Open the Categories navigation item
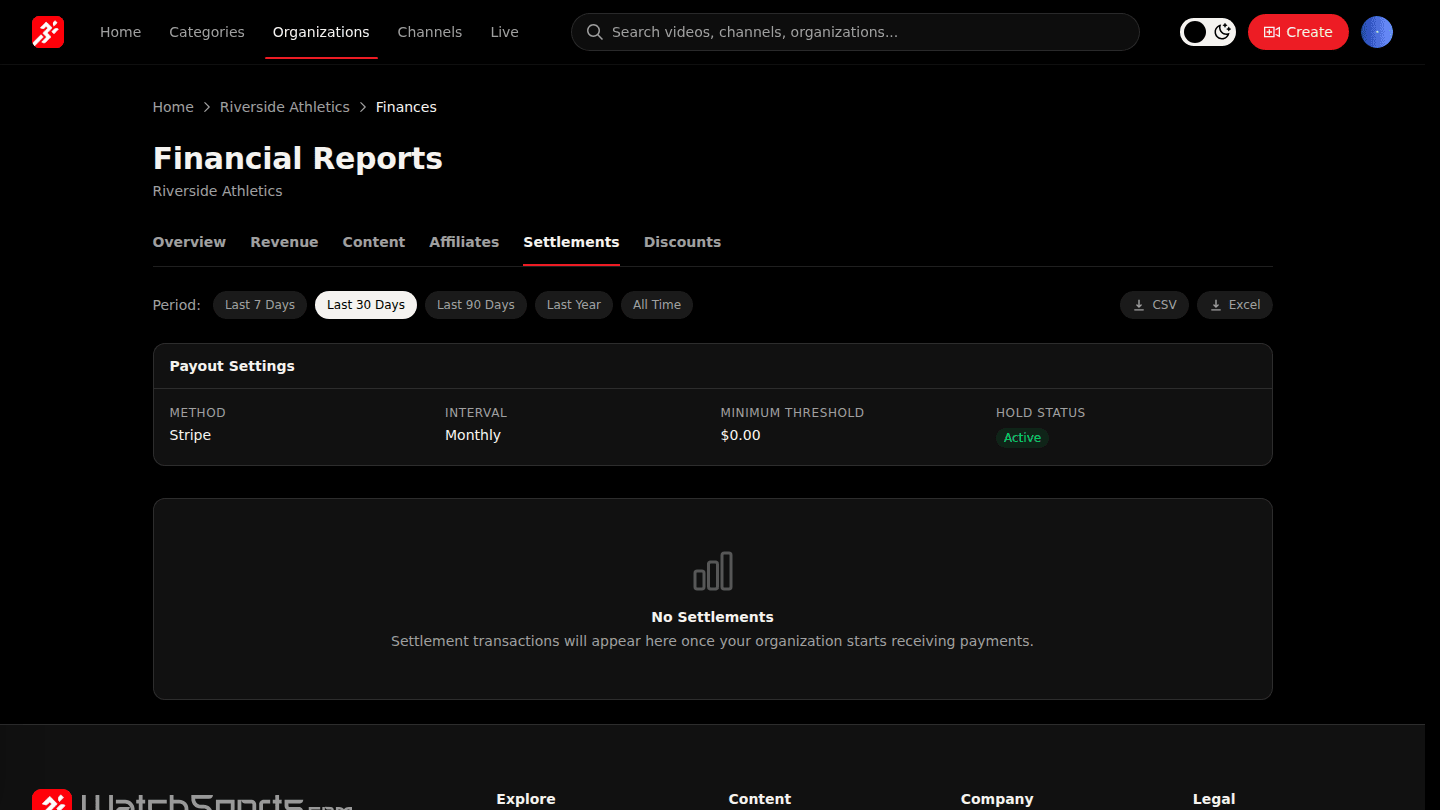This screenshot has width=1440, height=810. [x=207, y=32]
